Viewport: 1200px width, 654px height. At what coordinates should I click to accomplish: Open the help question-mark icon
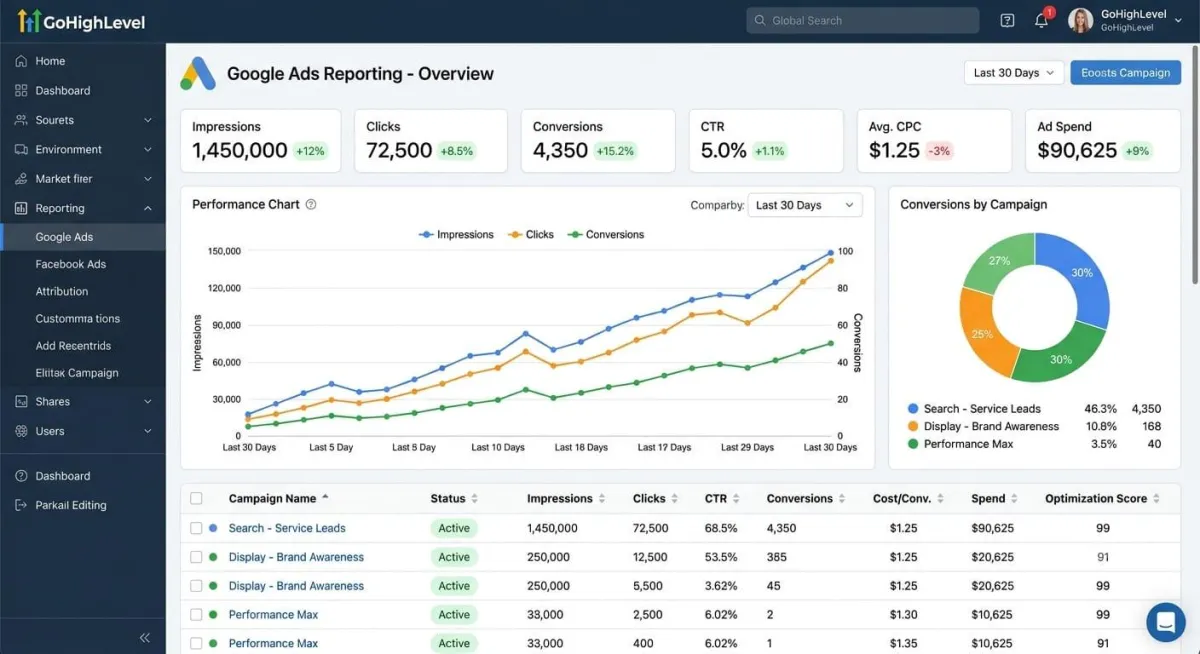coord(1007,20)
